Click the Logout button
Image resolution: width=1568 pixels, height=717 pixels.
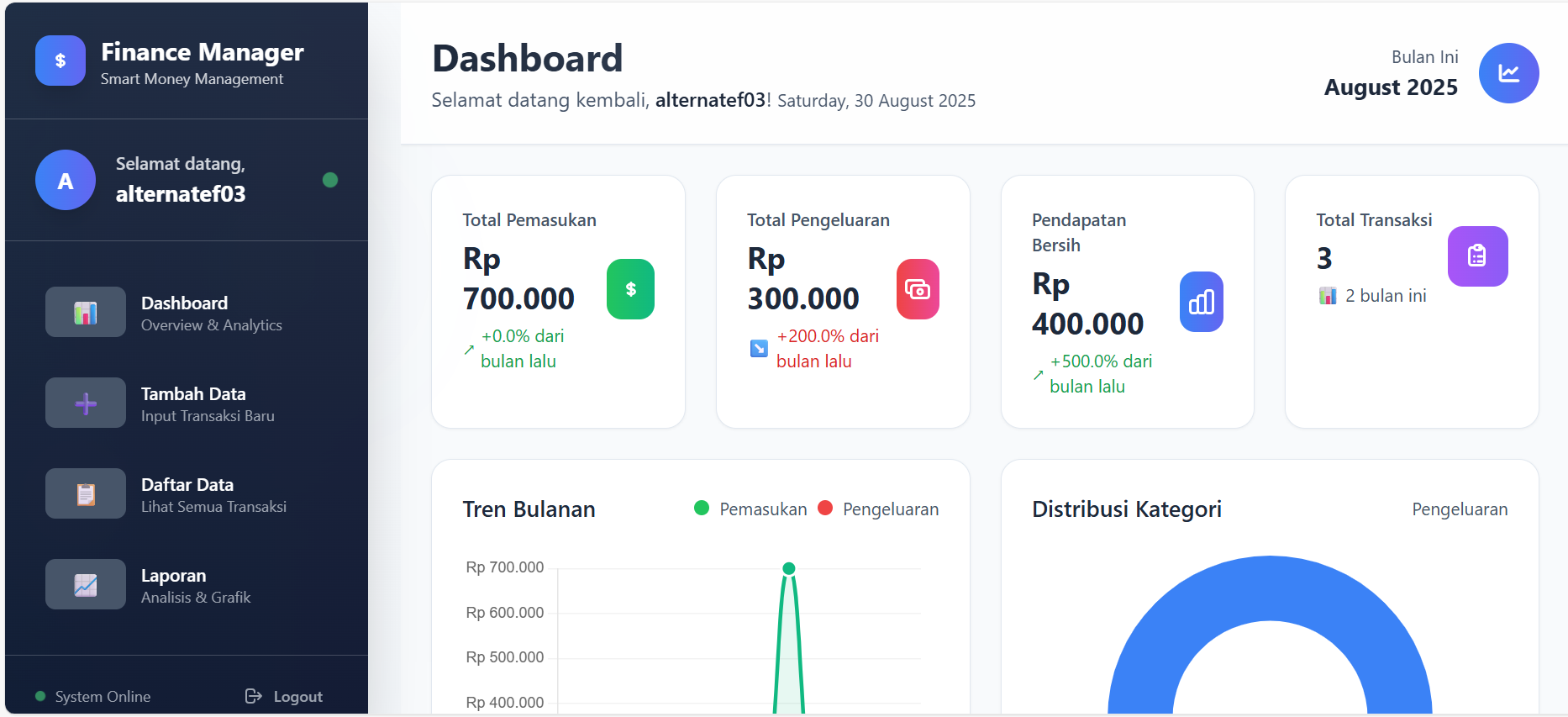point(285,696)
